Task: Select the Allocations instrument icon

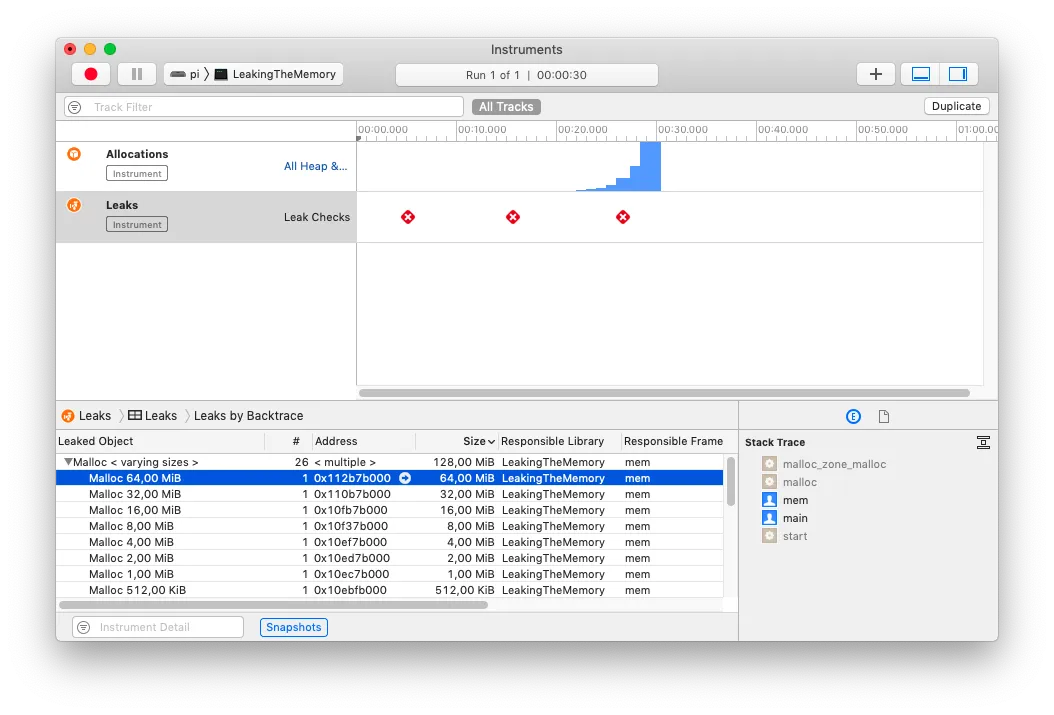Action: [74, 154]
